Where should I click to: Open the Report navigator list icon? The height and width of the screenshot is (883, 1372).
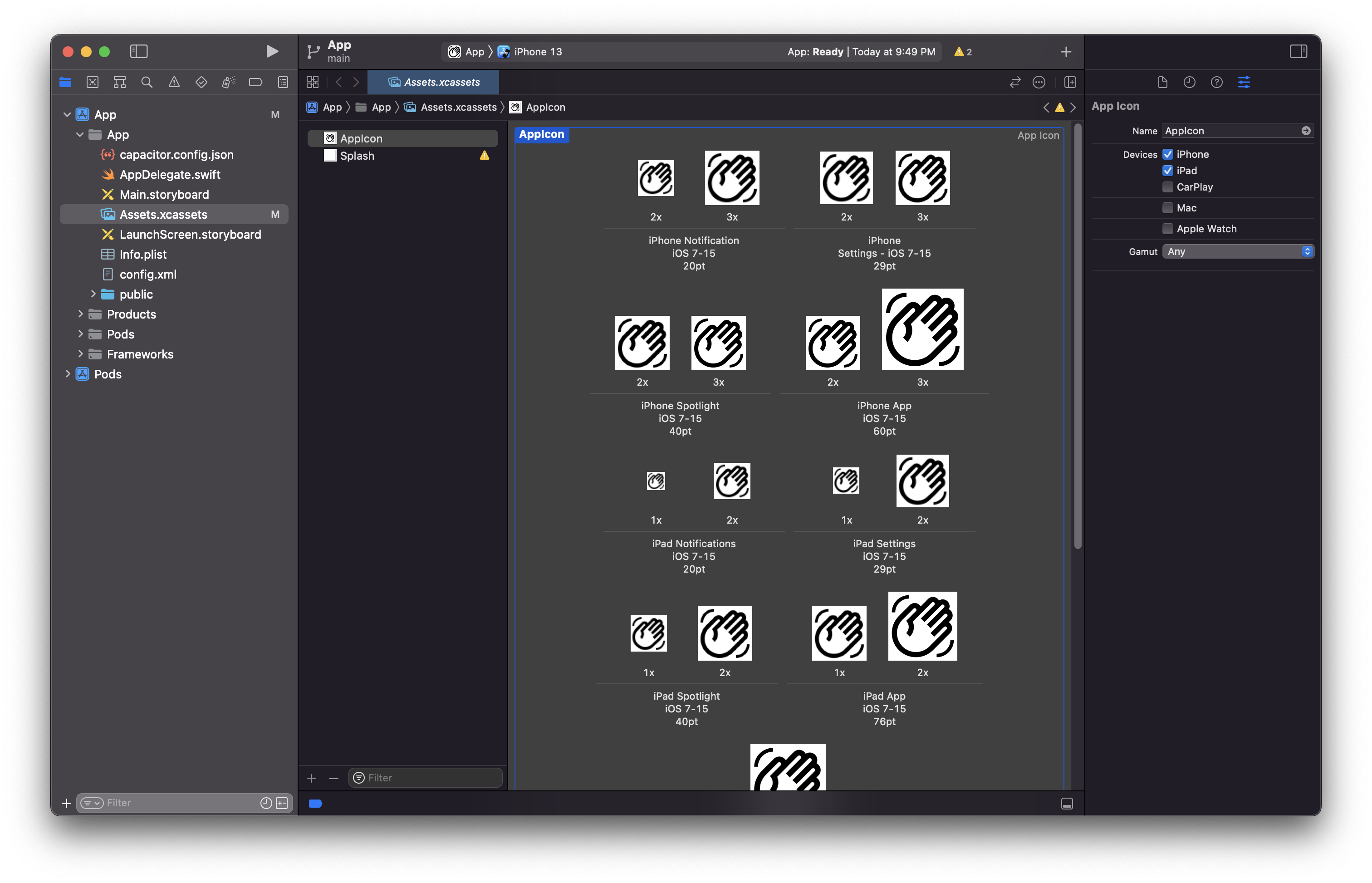(283, 82)
